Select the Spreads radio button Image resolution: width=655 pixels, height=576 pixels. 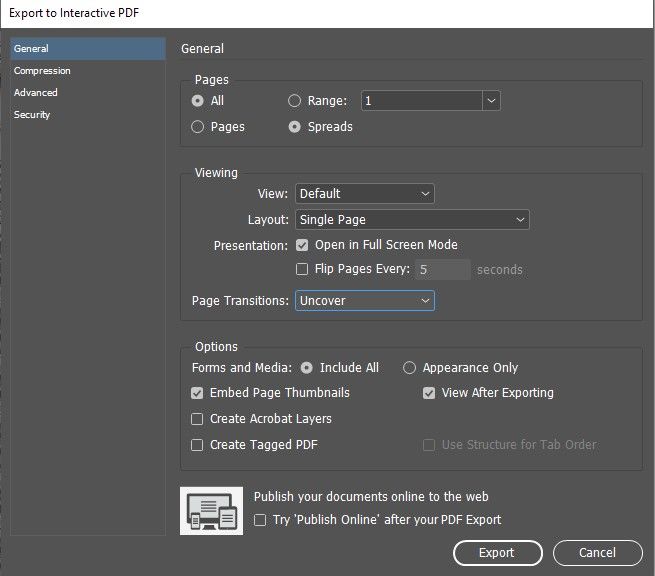295,127
